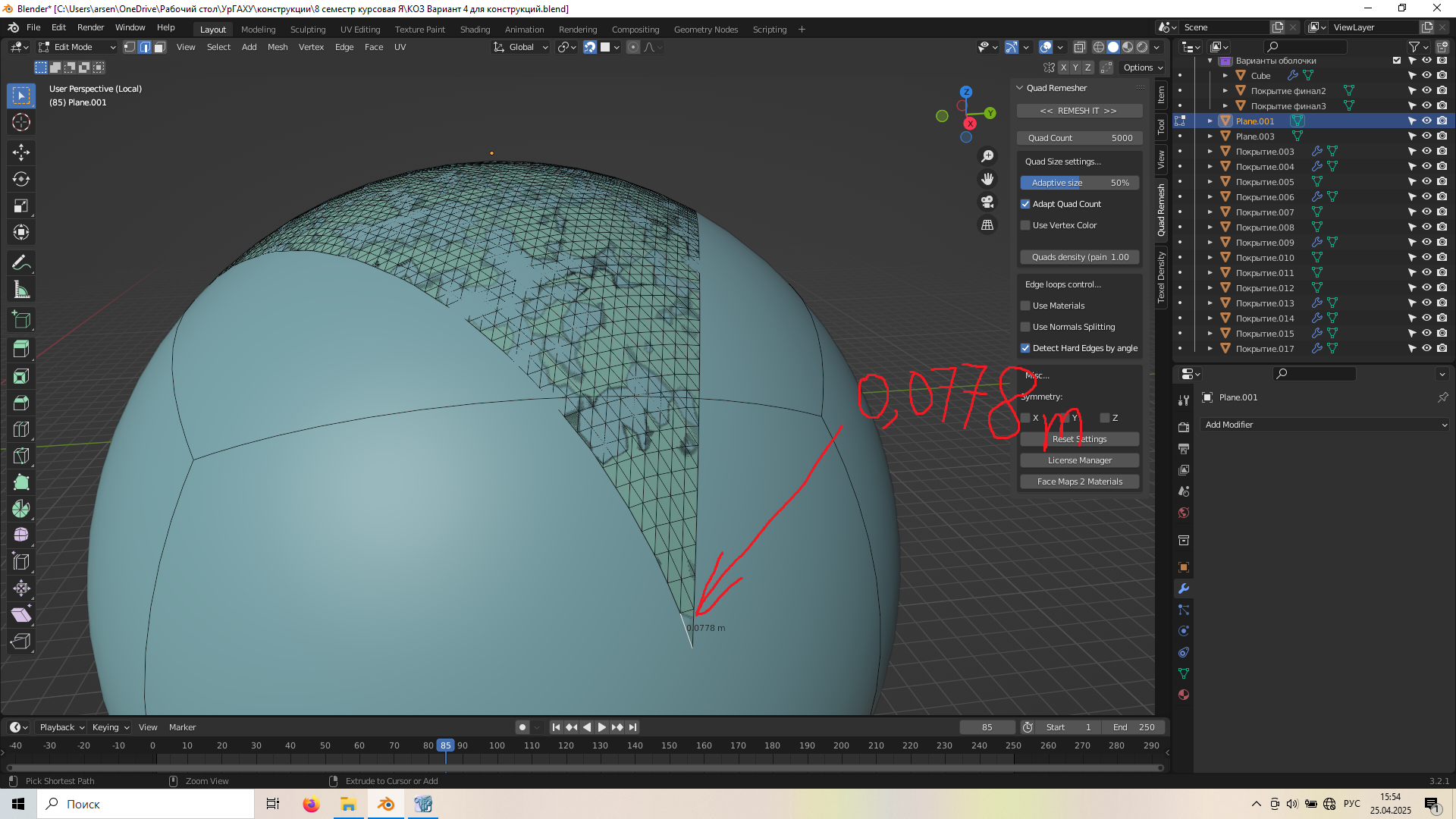Open the License Manager button
Image resolution: width=1456 pixels, height=819 pixels.
pos(1079,460)
